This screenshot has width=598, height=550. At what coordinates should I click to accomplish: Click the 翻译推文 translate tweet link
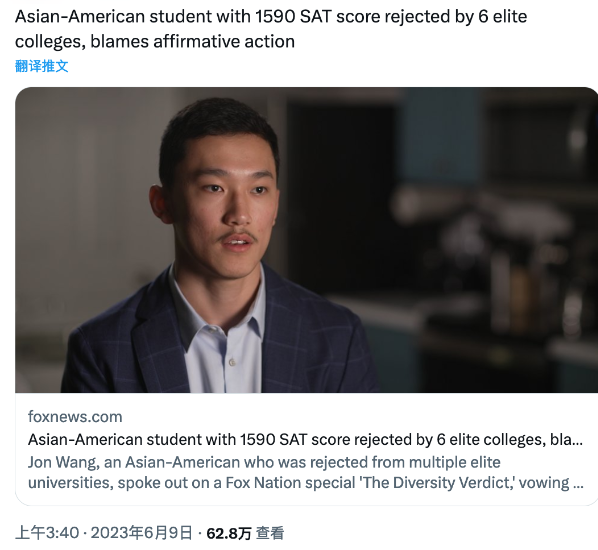point(42,66)
